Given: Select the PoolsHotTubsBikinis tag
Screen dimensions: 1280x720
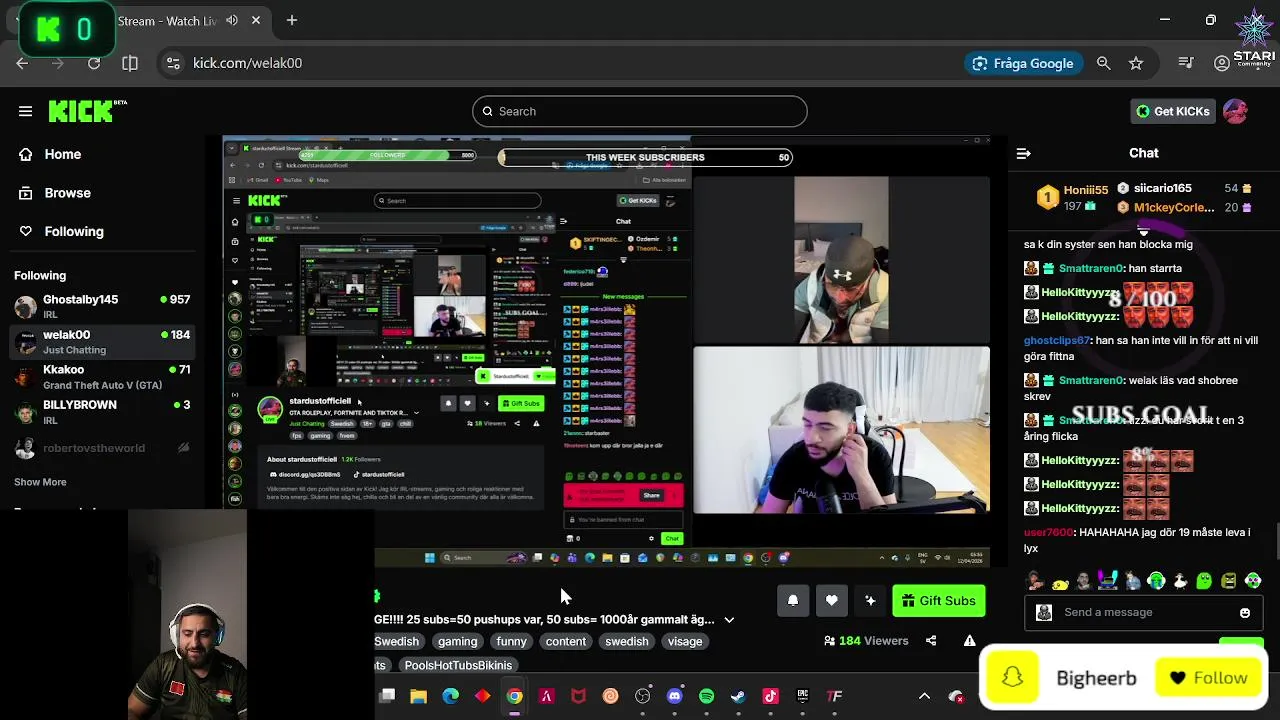Looking at the screenshot, I should [458, 665].
